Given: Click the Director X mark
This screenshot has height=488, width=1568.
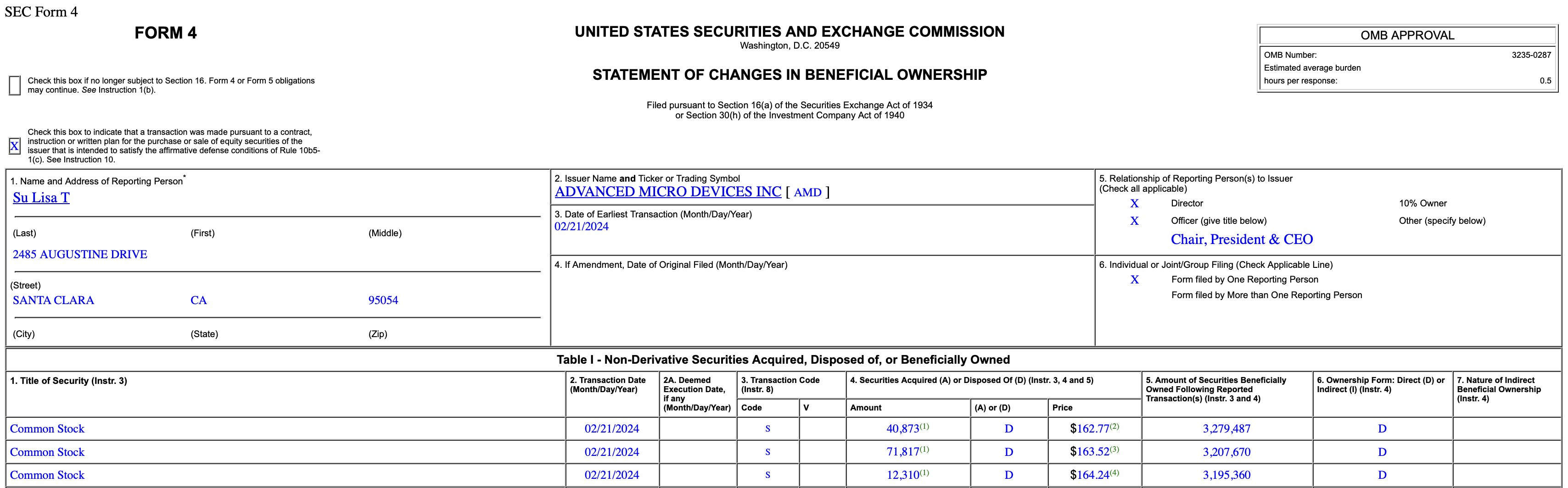Looking at the screenshot, I should click(x=1134, y=204).
